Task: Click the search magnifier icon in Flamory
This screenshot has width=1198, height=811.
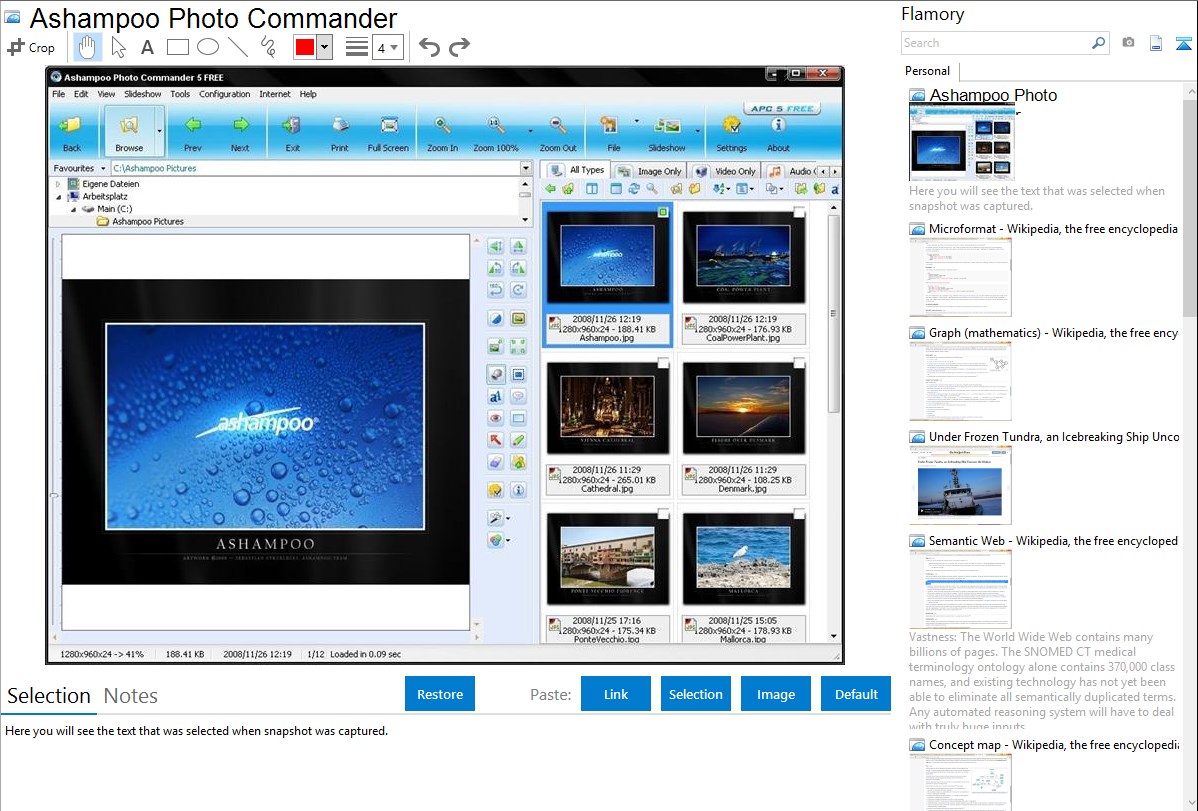Action: click(x=1099, y=43)
